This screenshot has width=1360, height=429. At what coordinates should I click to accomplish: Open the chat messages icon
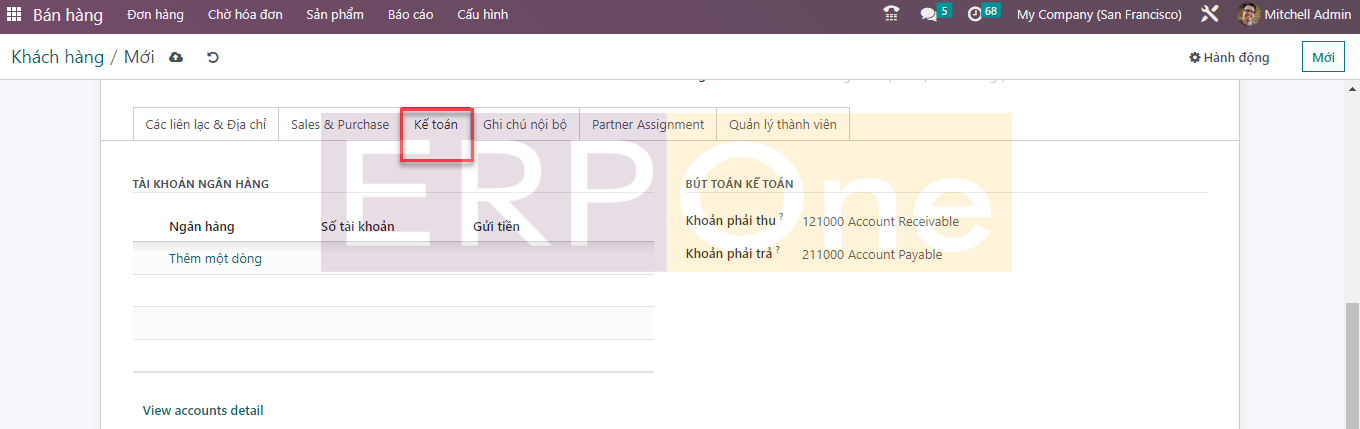click(929, 15)
